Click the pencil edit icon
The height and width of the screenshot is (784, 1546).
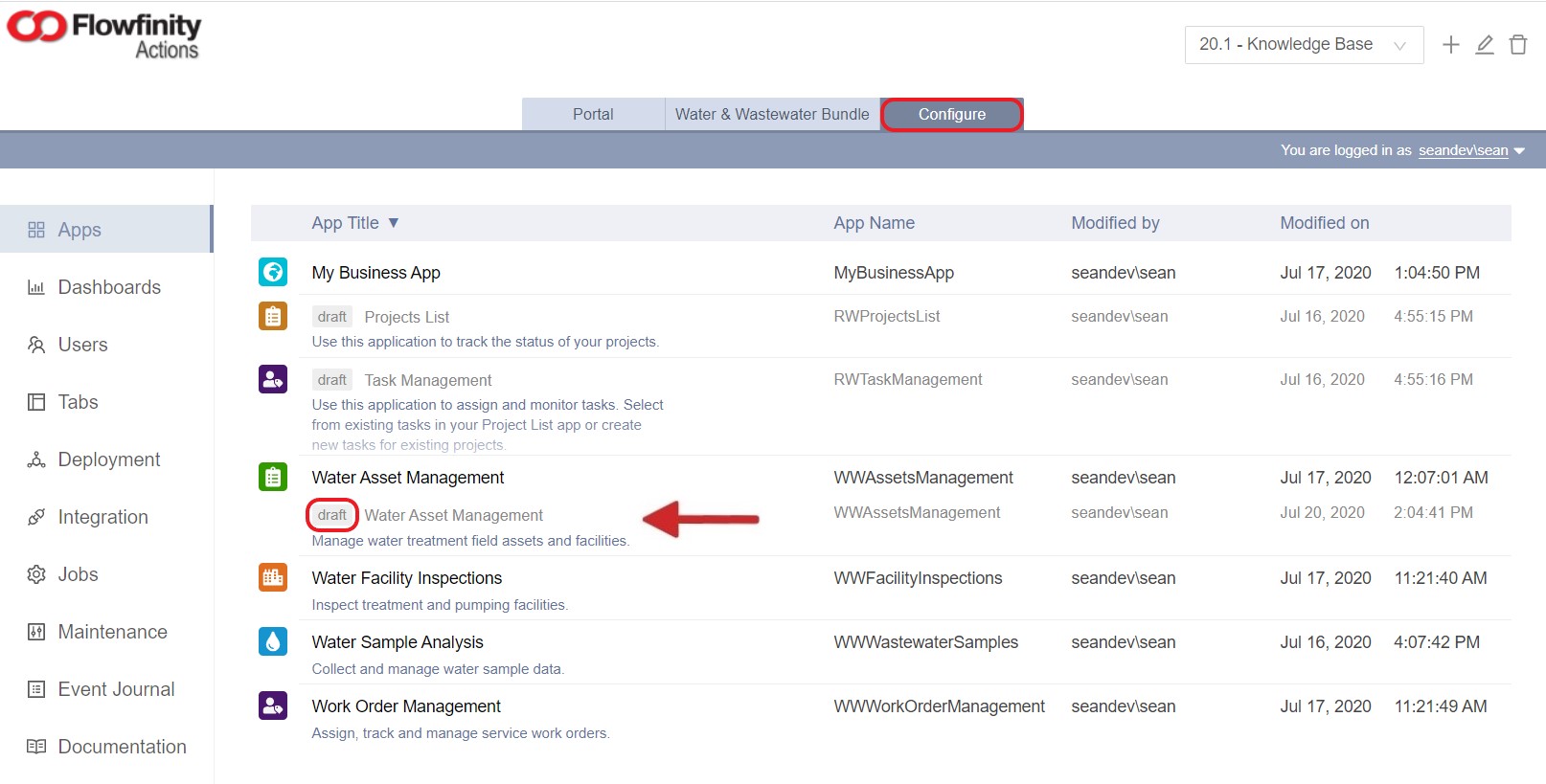click(1484, 45)
